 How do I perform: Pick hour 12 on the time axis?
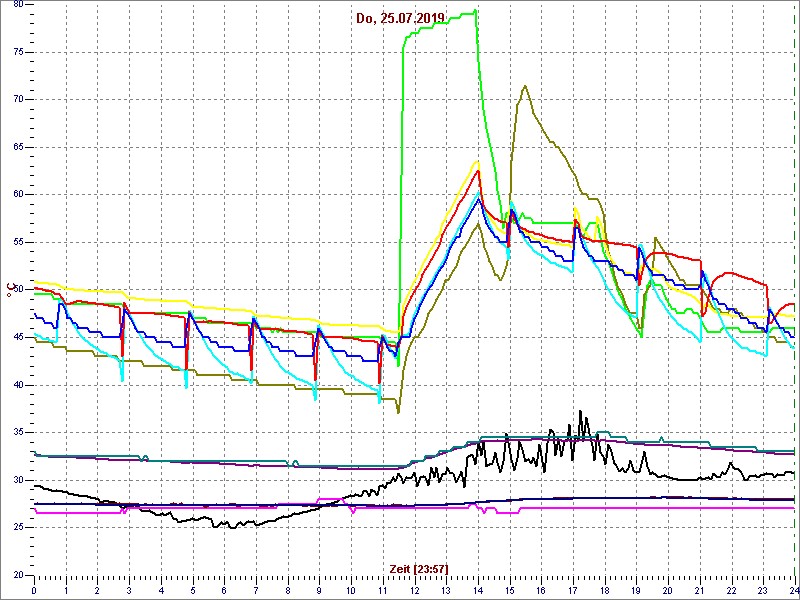point(414,590)
